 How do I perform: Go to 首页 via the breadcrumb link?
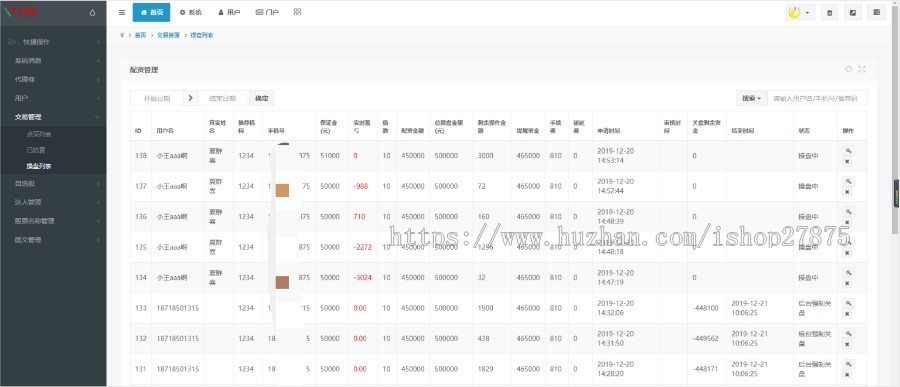click(140, 35)
